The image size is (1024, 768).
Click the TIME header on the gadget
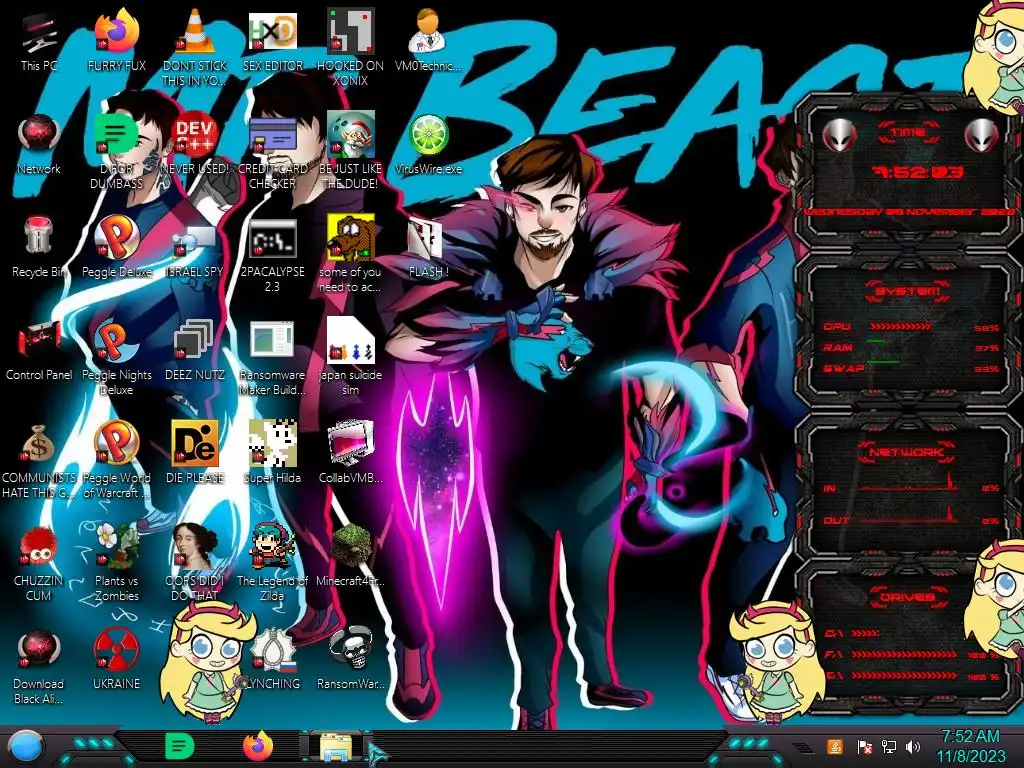coord(908,133)
